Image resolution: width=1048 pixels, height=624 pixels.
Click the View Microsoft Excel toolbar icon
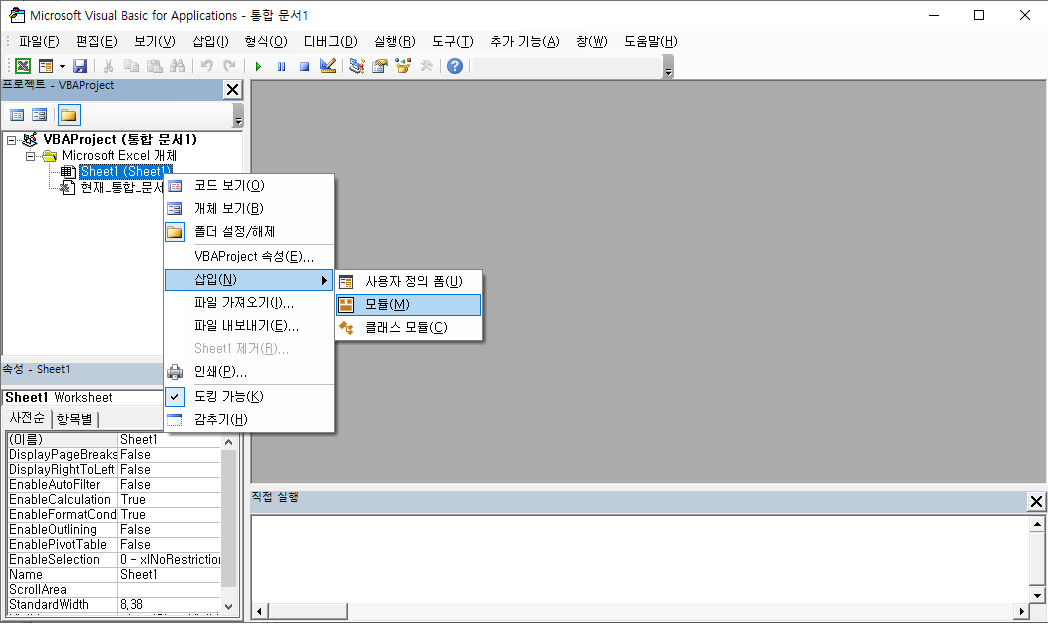point(23,66)
